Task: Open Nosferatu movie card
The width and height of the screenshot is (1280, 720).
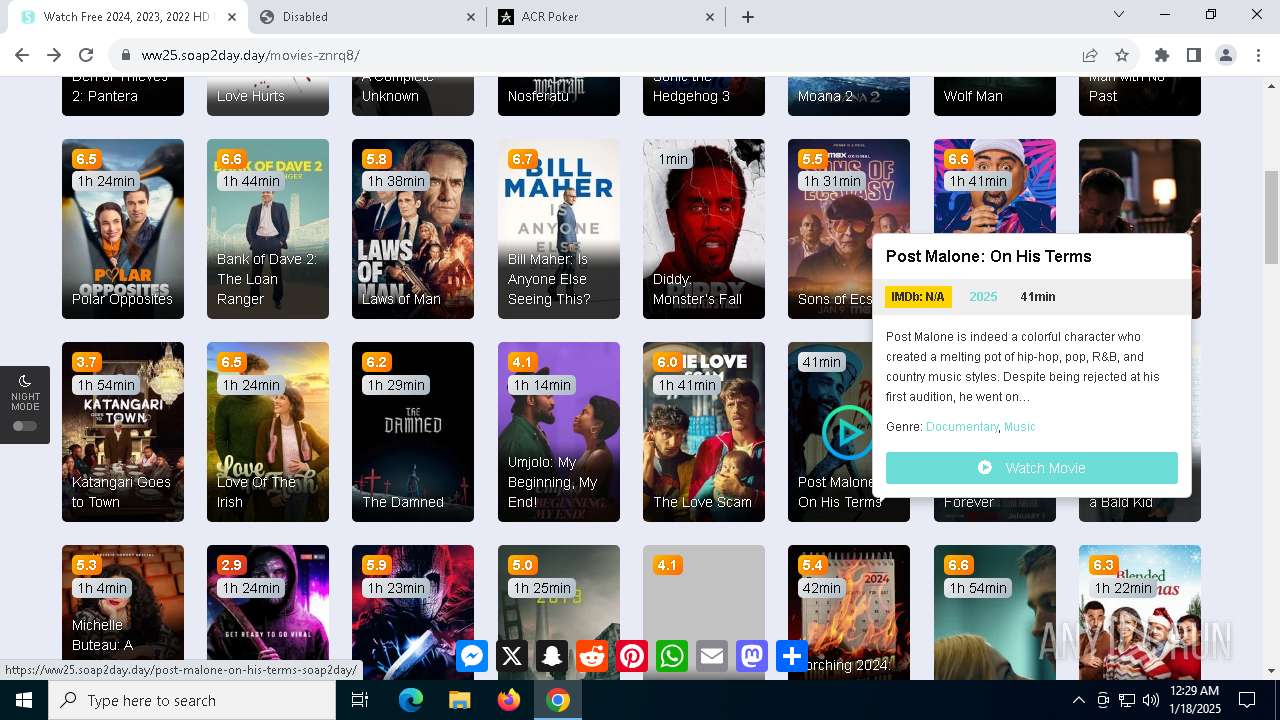Action: coord(559,96)
